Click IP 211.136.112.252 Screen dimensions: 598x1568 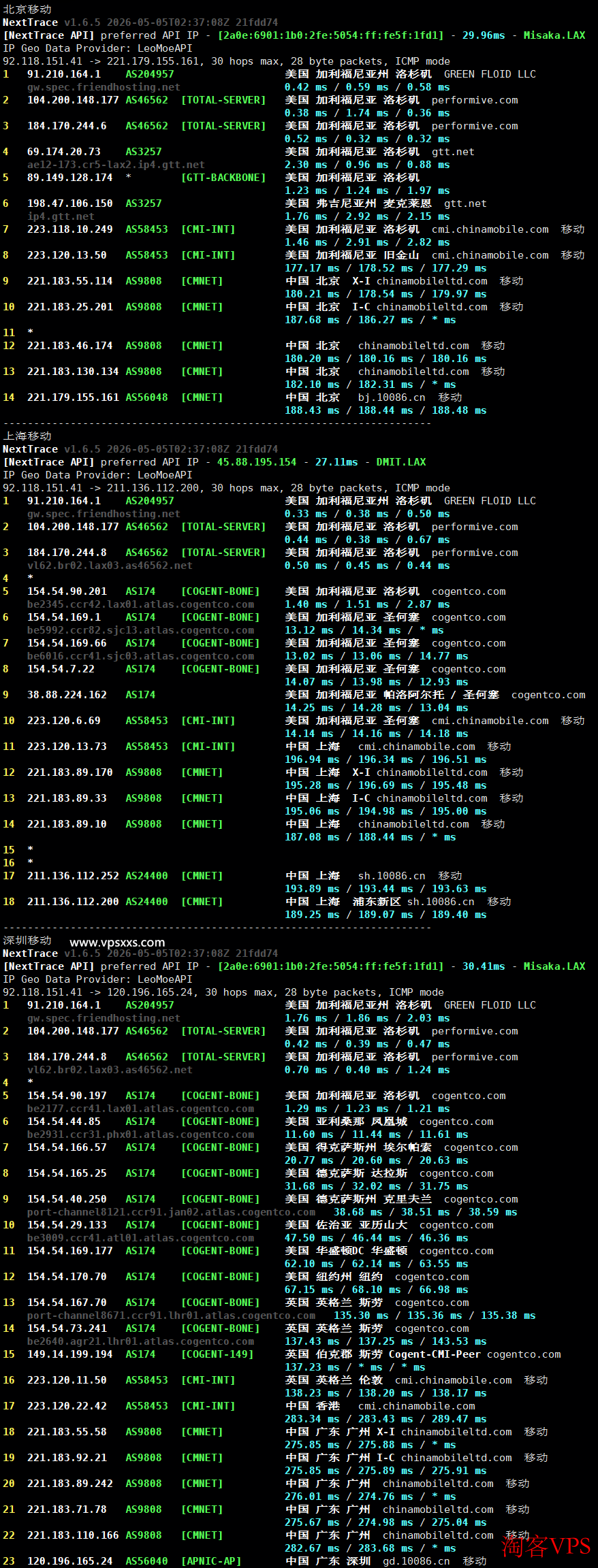click(x=73, y=876)
